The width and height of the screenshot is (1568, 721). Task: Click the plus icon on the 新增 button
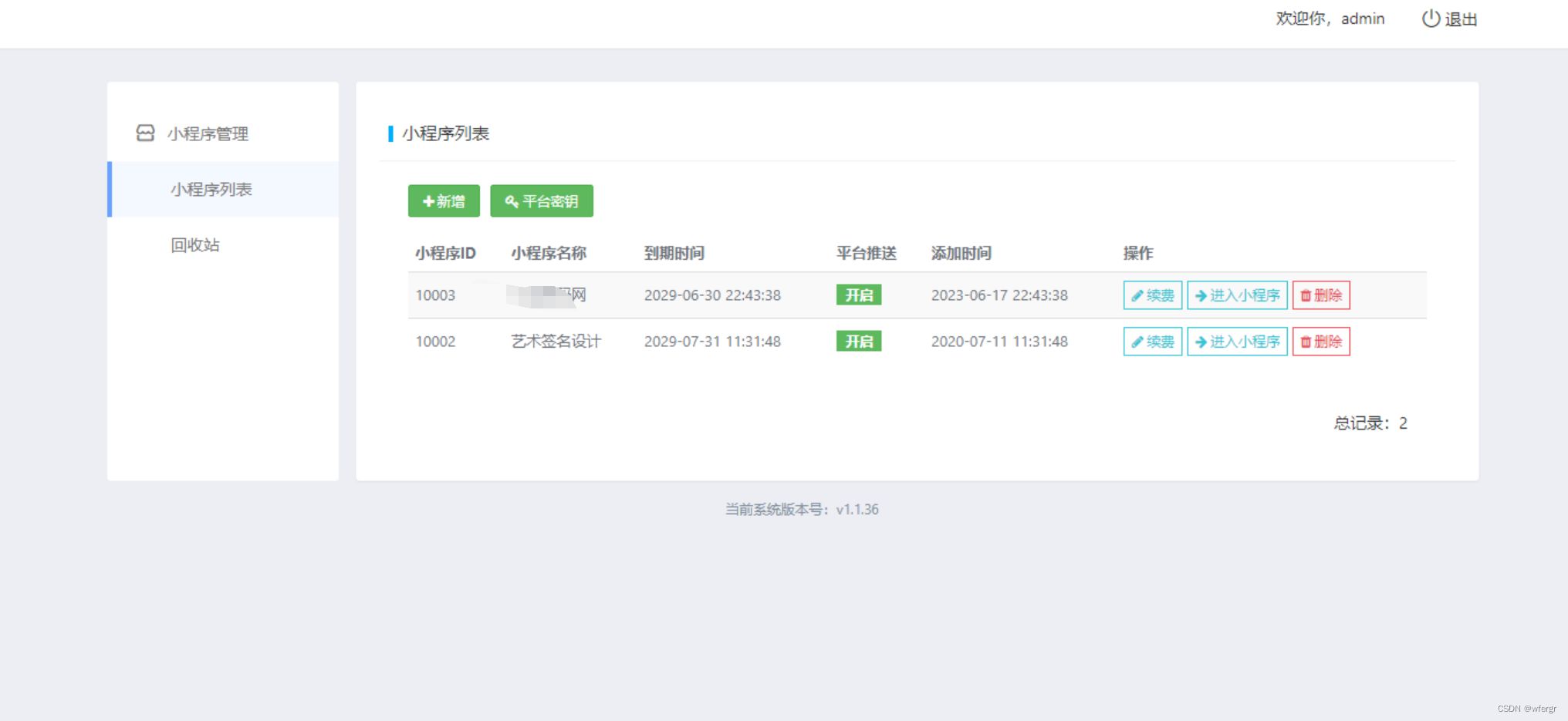429,201
